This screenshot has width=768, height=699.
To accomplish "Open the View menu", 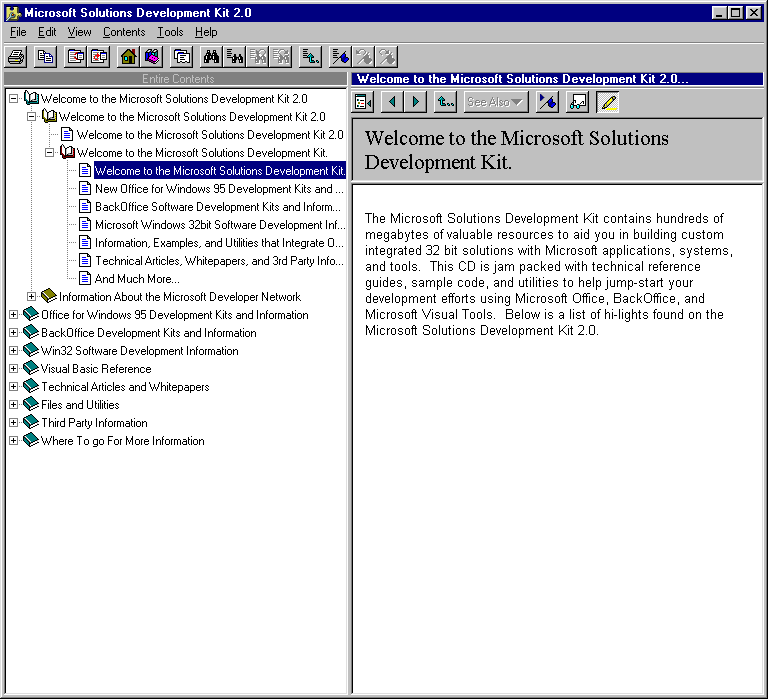I will (79, 32).
